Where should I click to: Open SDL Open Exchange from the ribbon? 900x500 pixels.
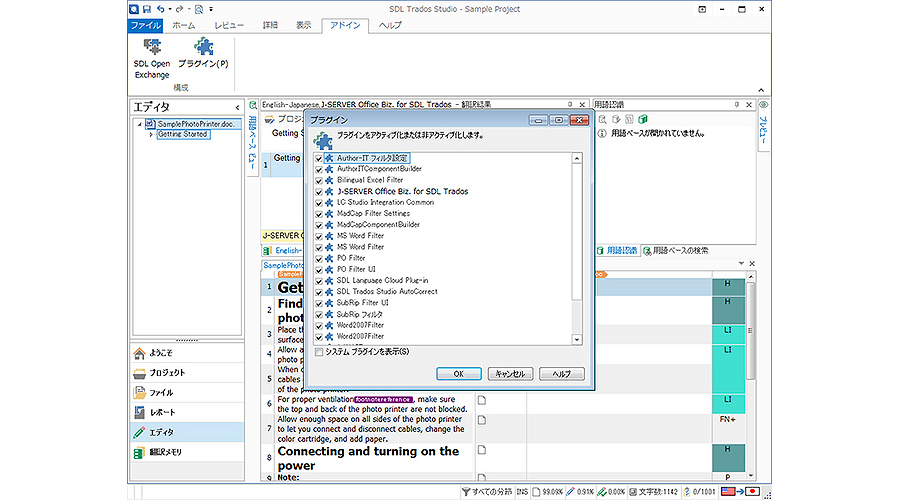(152, 58)
